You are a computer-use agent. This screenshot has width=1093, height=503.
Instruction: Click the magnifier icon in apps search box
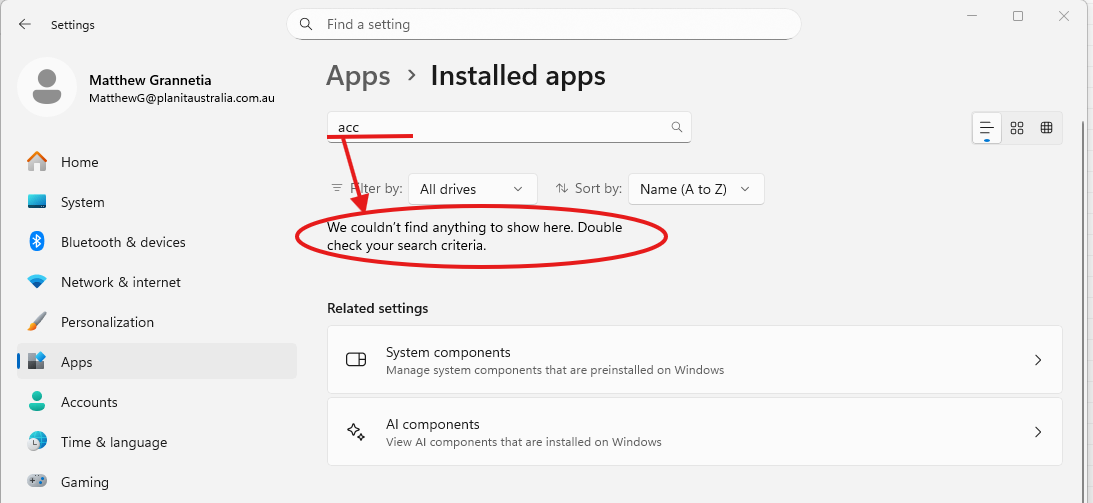(677, 127)
